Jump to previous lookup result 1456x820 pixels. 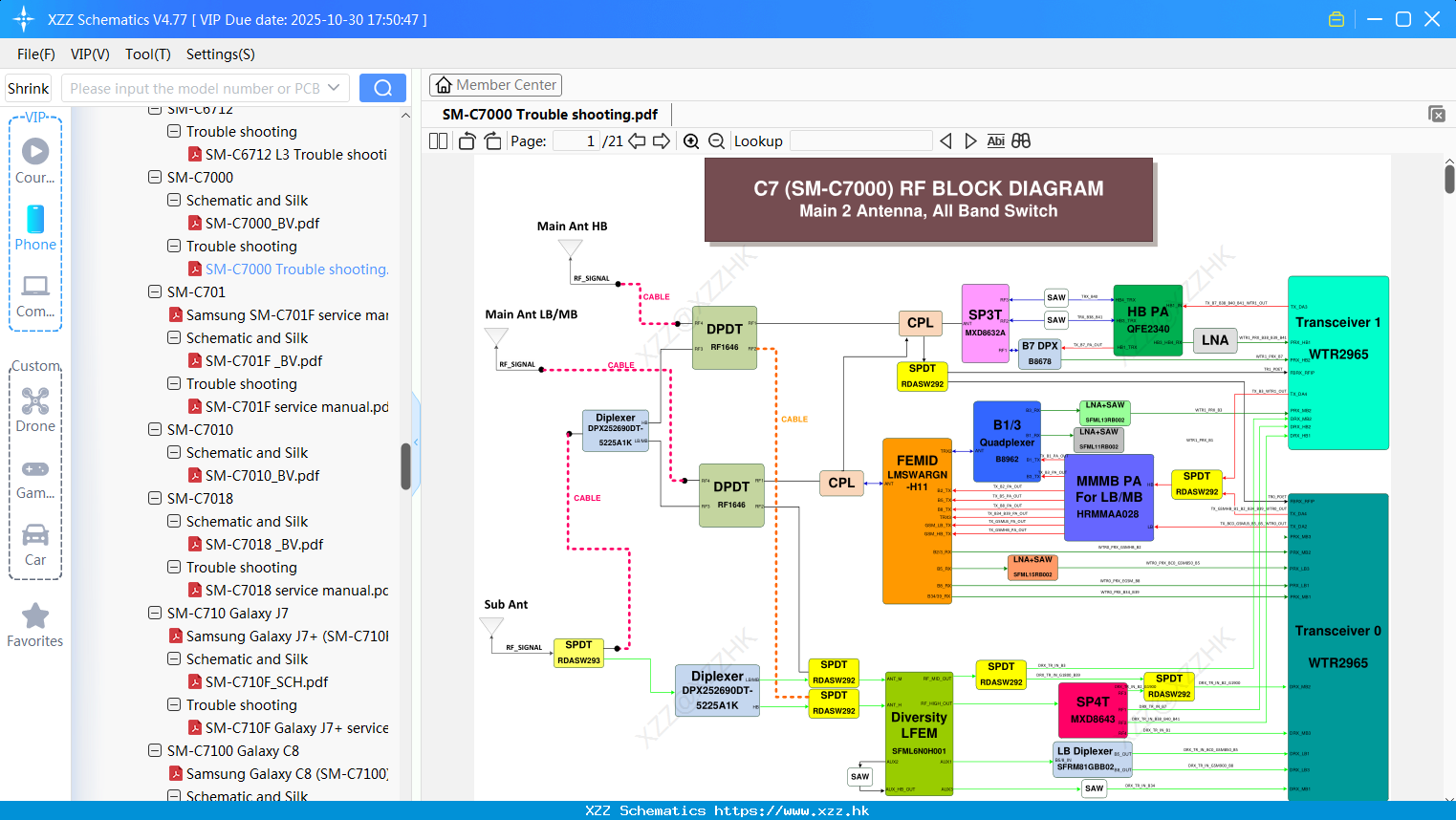click(945, 140)
